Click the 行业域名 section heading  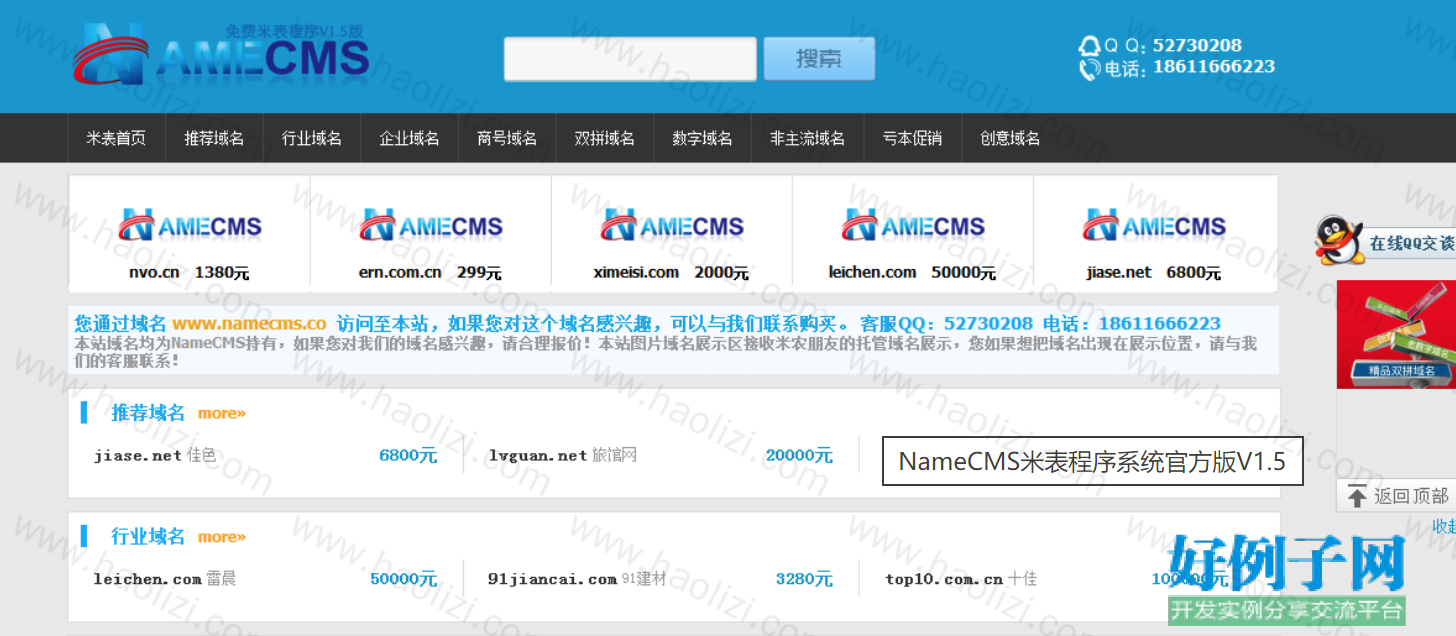pyautogui.click(x=148, y=537)
